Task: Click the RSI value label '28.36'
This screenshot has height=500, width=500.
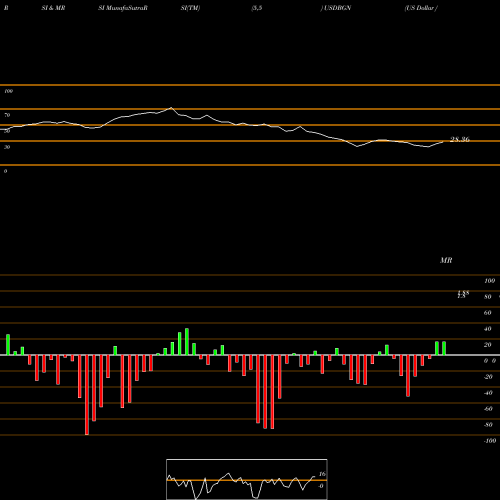Action: [x=460, y=139]
